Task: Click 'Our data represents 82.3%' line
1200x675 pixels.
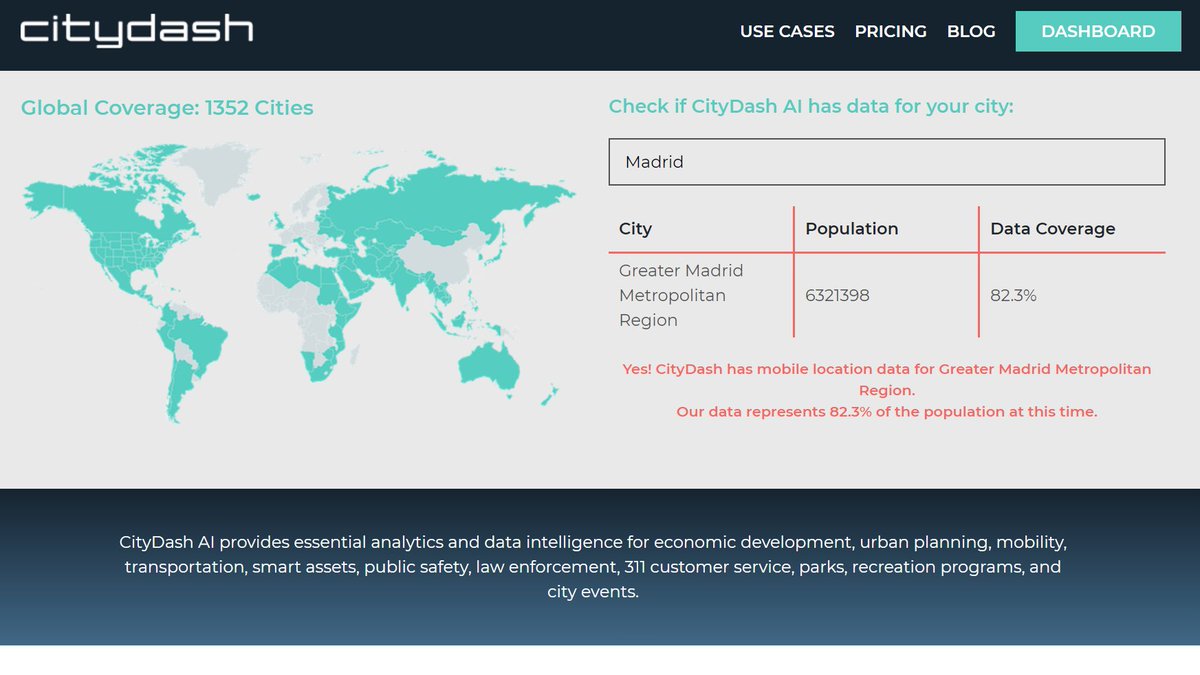Action: [887, 411]
